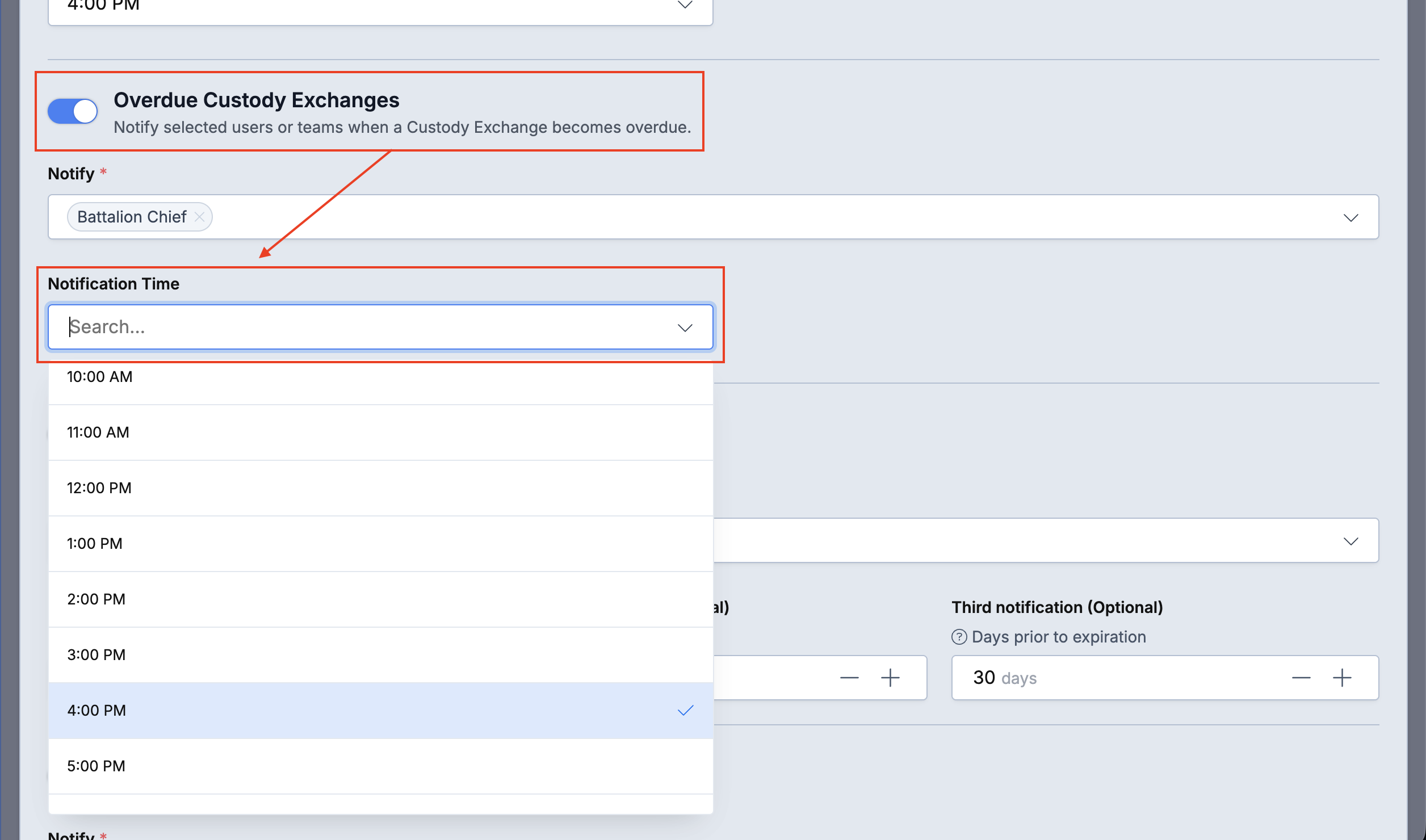Select 5:00 PM option
Screen dimensions: 1426x840
click(380, 766)
